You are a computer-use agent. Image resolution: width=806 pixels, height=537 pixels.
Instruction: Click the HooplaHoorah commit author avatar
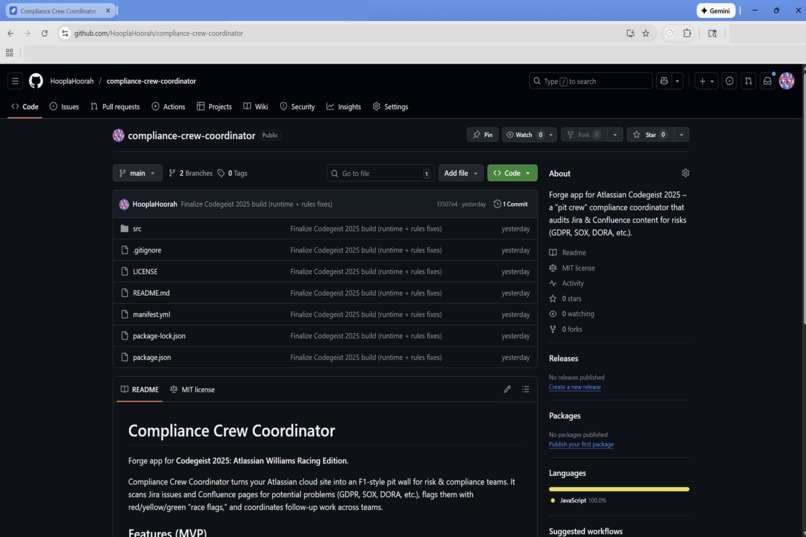(124, 204)
